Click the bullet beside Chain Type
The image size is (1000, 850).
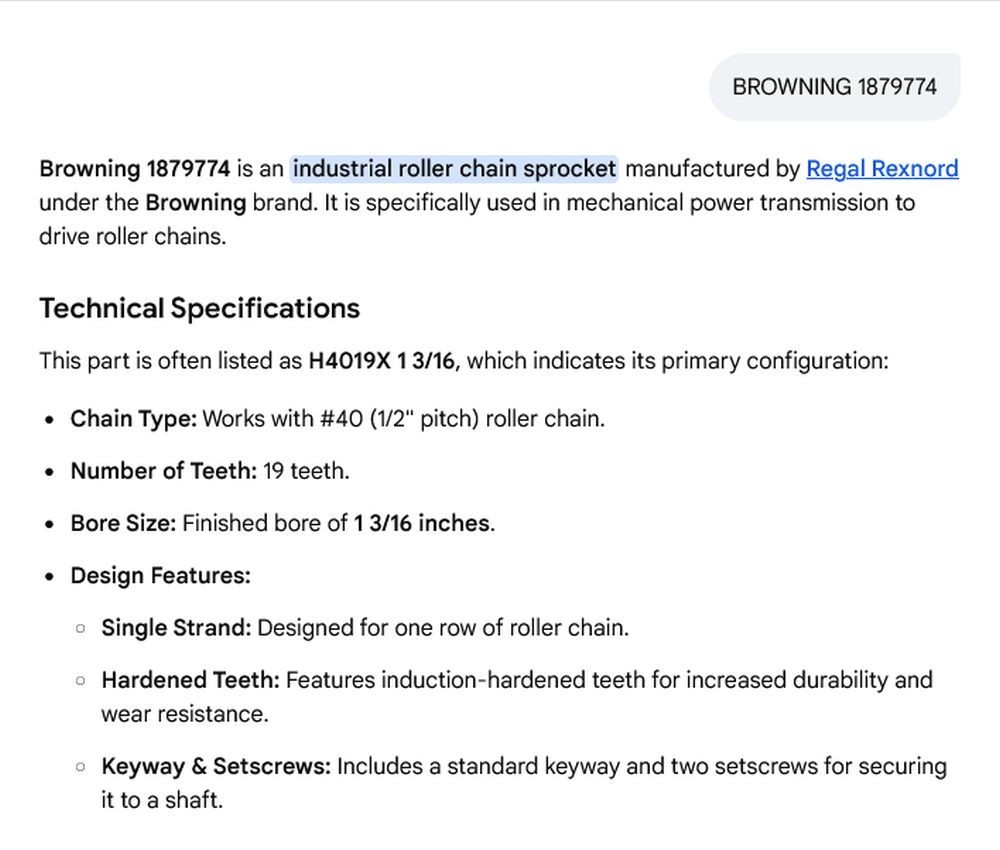[50, 420]
